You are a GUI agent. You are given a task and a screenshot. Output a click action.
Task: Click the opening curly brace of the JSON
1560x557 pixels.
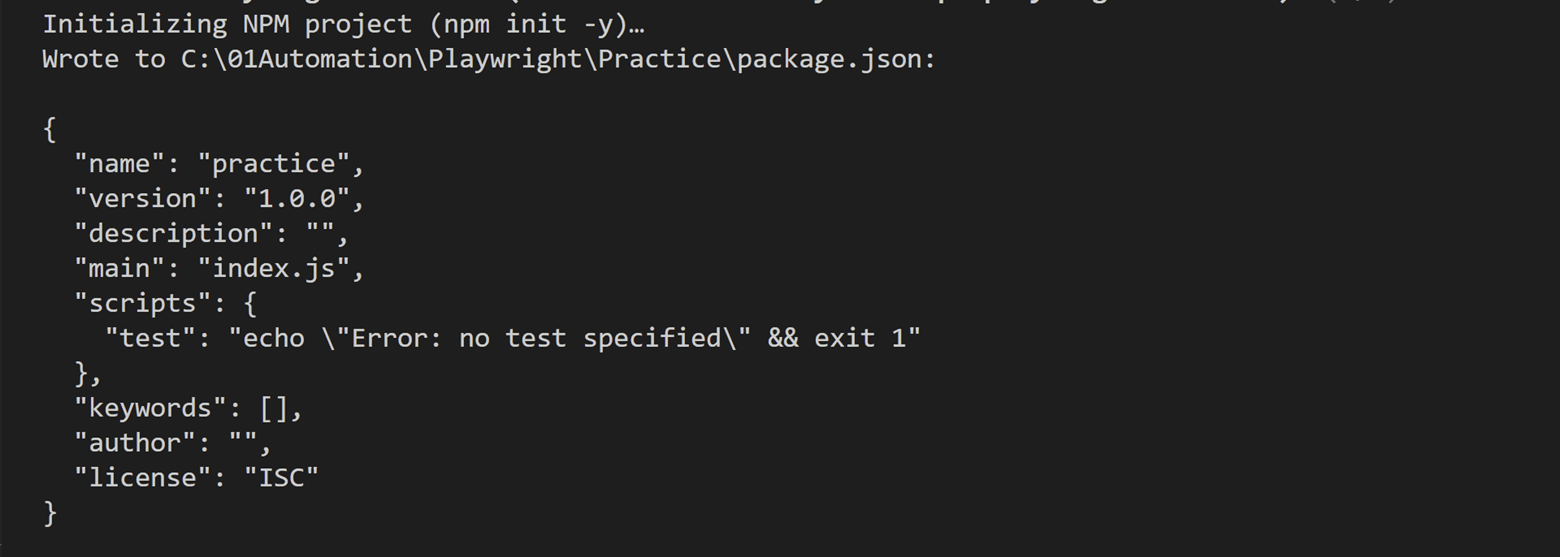coord(50,129)
